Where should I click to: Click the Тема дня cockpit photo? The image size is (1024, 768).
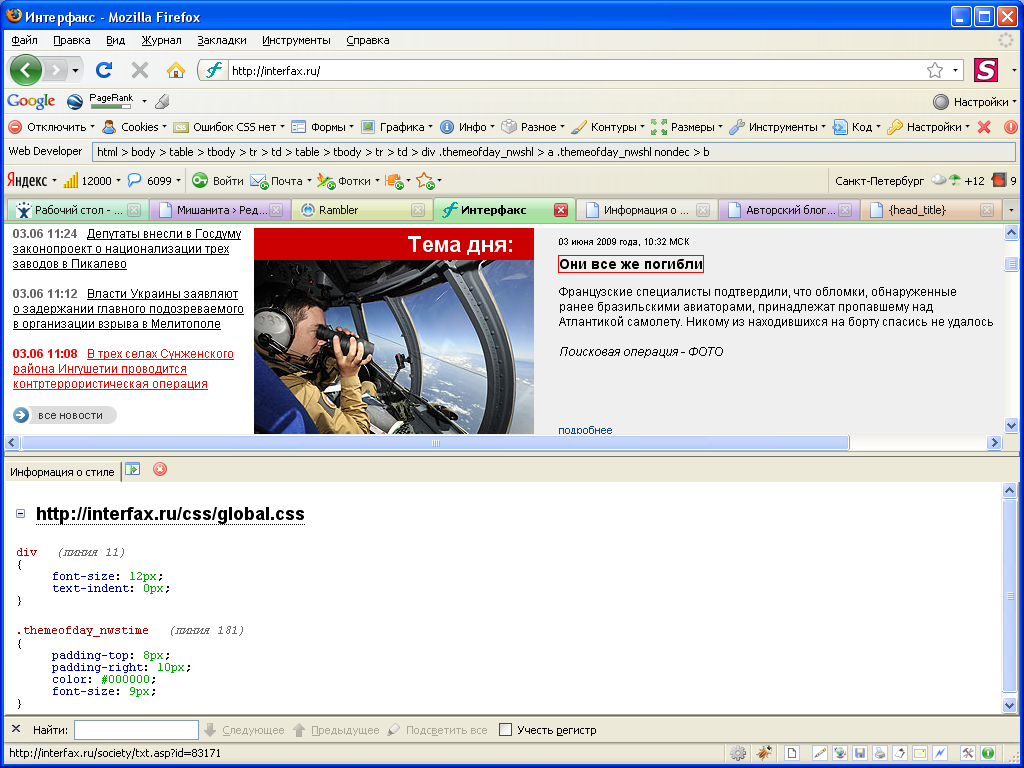click(394, 347)
